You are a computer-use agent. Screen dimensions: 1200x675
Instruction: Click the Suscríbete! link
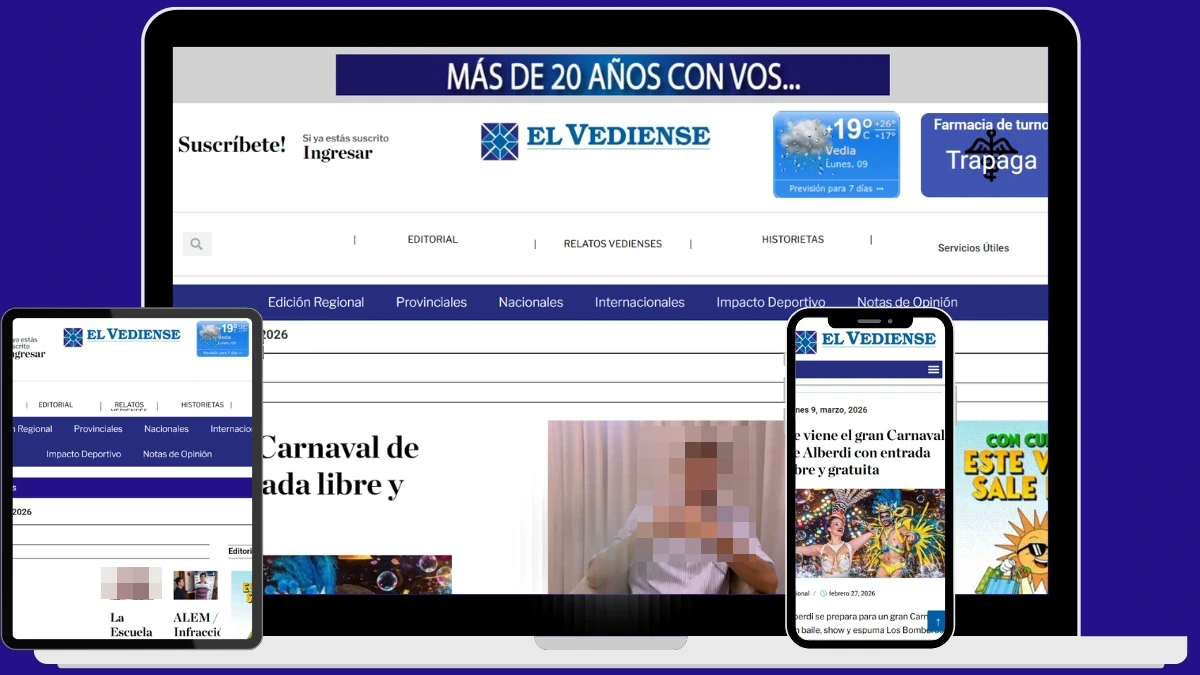(x=232, y=144)
